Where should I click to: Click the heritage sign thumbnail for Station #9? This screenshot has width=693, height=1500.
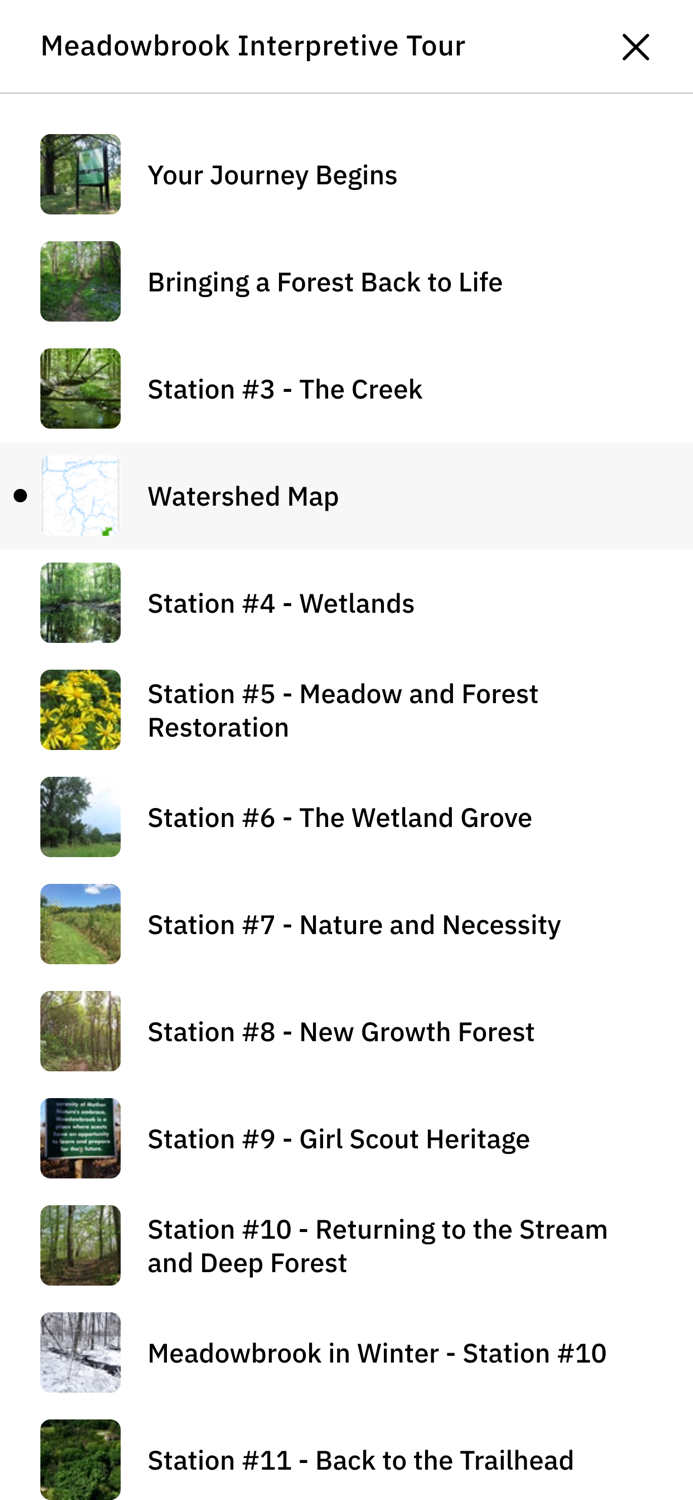[80, 1137]
